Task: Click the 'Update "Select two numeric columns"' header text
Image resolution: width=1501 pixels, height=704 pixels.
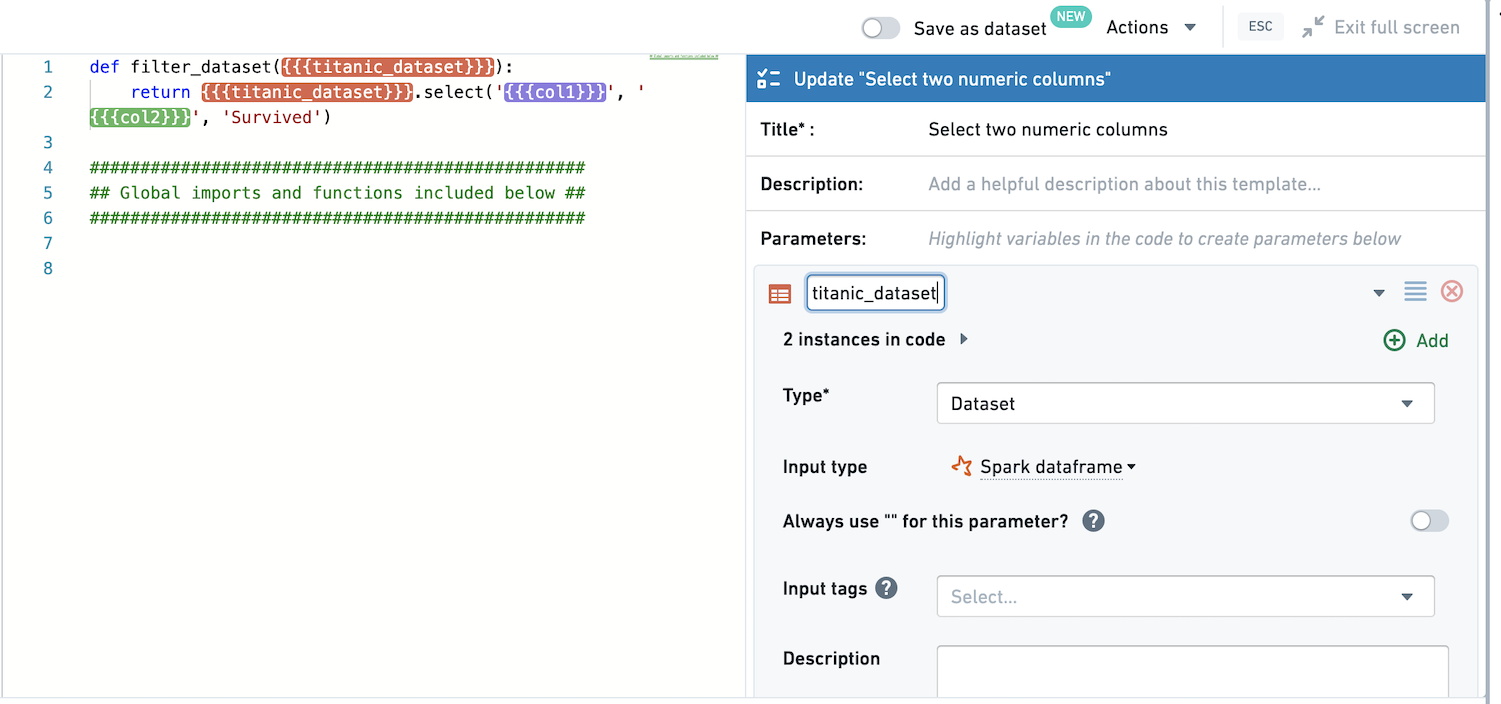Action: pos(952,79)
